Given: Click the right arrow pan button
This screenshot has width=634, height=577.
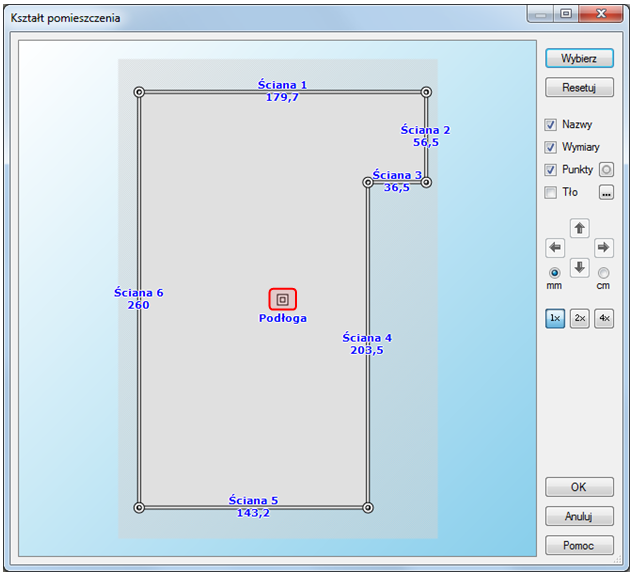Looking at the screenshot, I should click(603, 247).
